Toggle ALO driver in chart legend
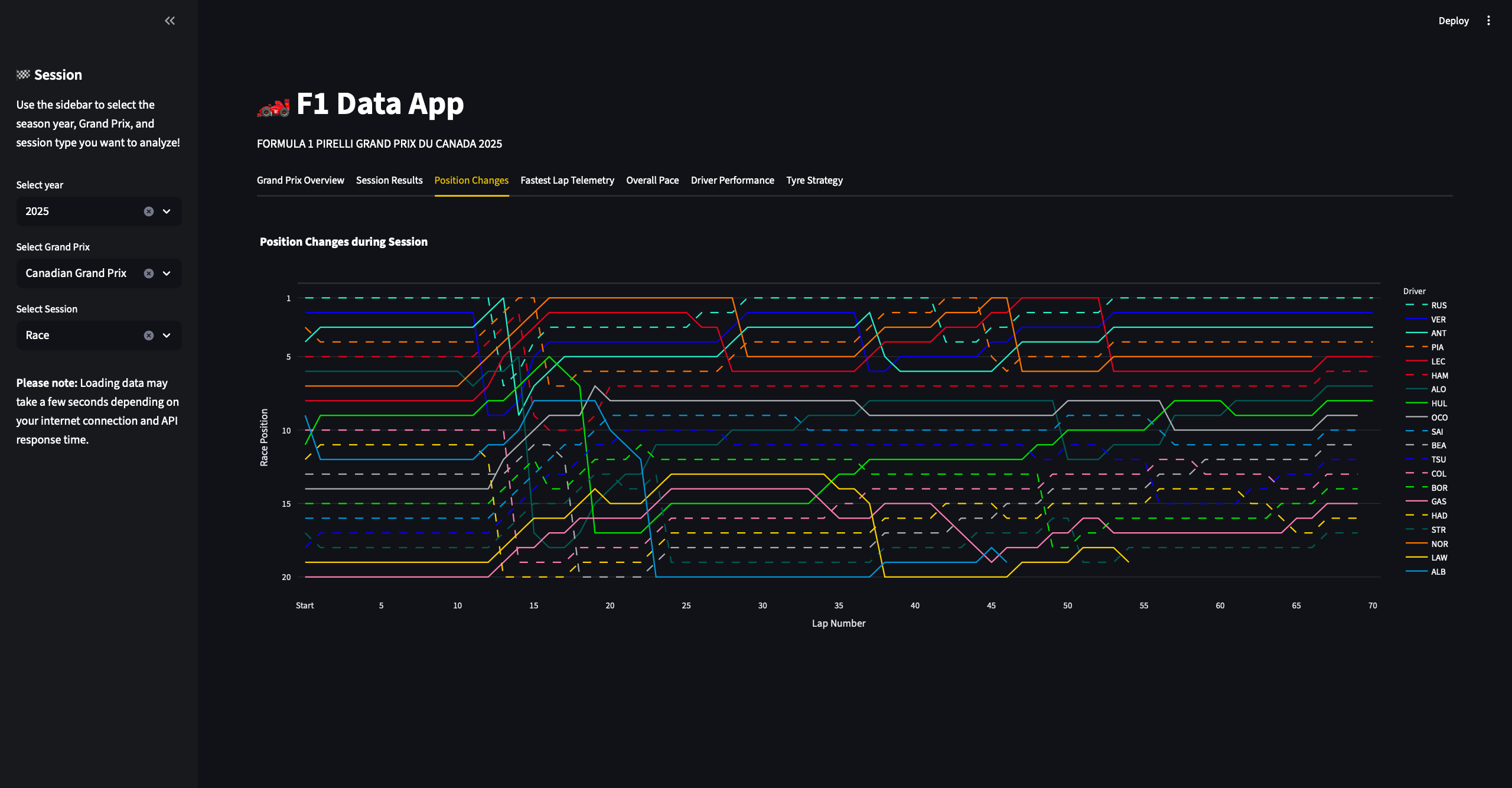This screenshot has width=1512, height=788. (1426, 389)
